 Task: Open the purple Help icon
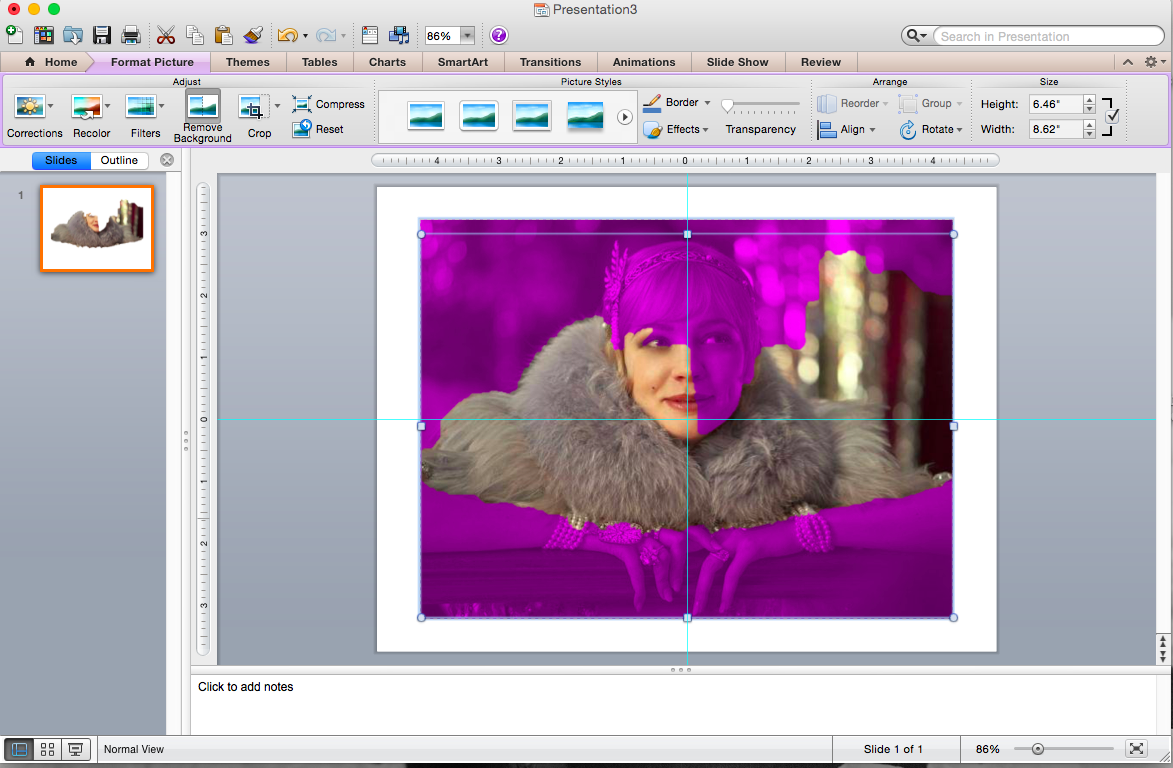click(x=498, y=35)
